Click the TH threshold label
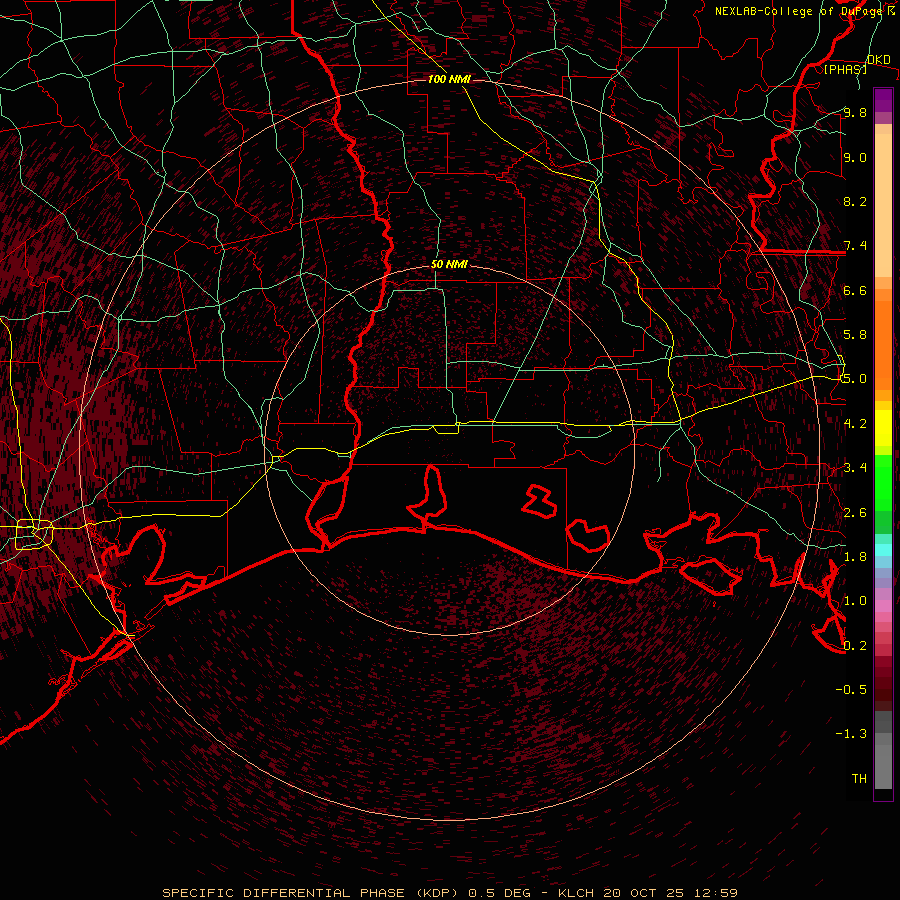Image resolution: width=900 pixels, height=900 pixels. (859, 779)
